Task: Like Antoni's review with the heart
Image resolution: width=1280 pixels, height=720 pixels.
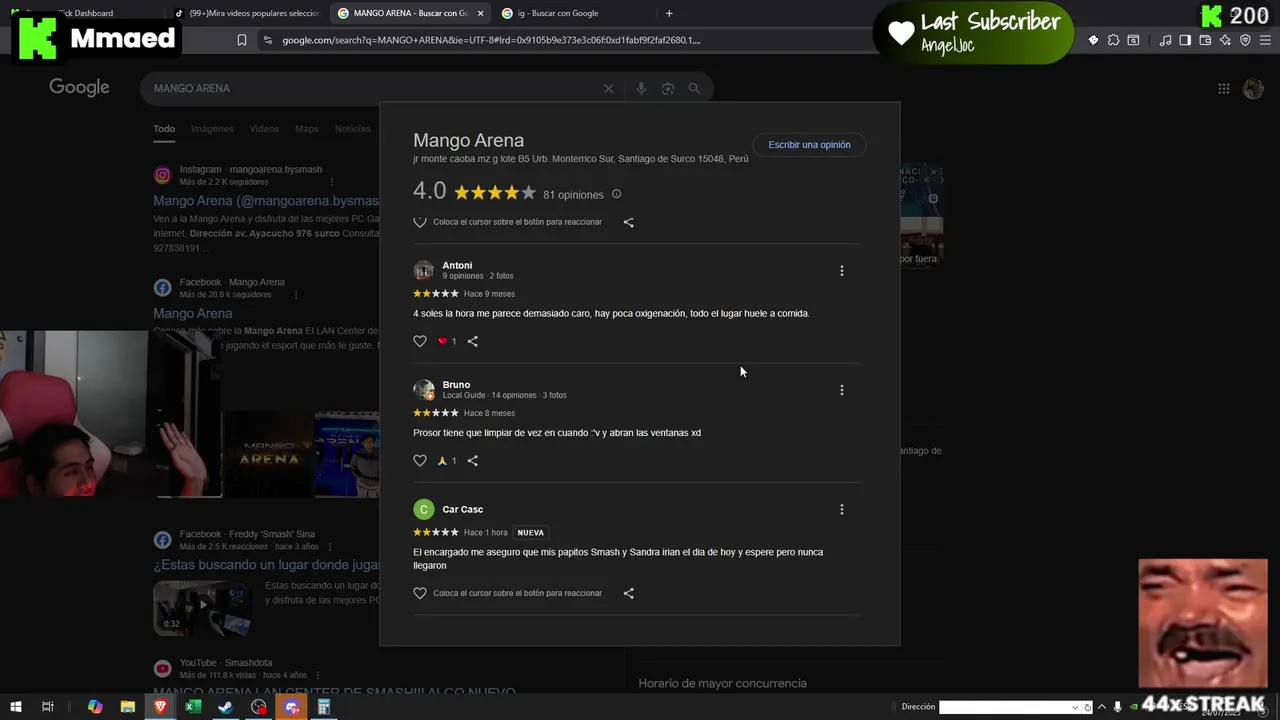Action: pos(420,341)
